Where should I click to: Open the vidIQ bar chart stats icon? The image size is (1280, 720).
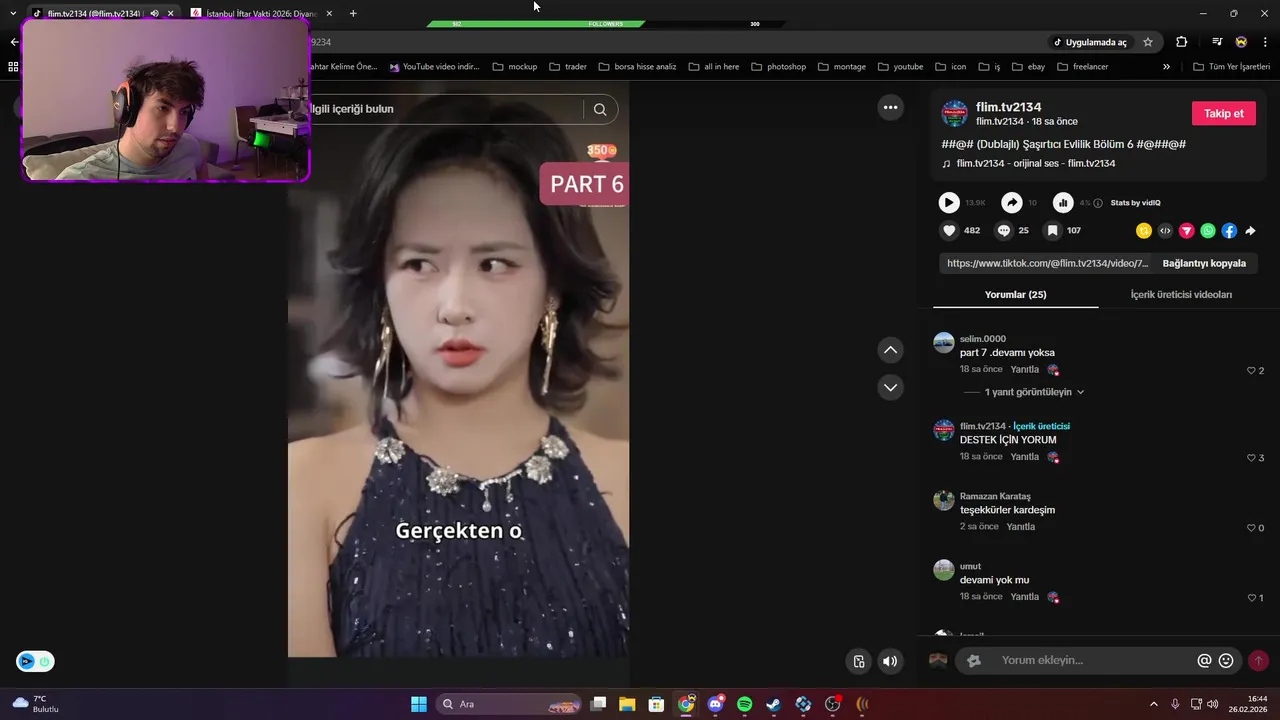(x=1063, y=203)
